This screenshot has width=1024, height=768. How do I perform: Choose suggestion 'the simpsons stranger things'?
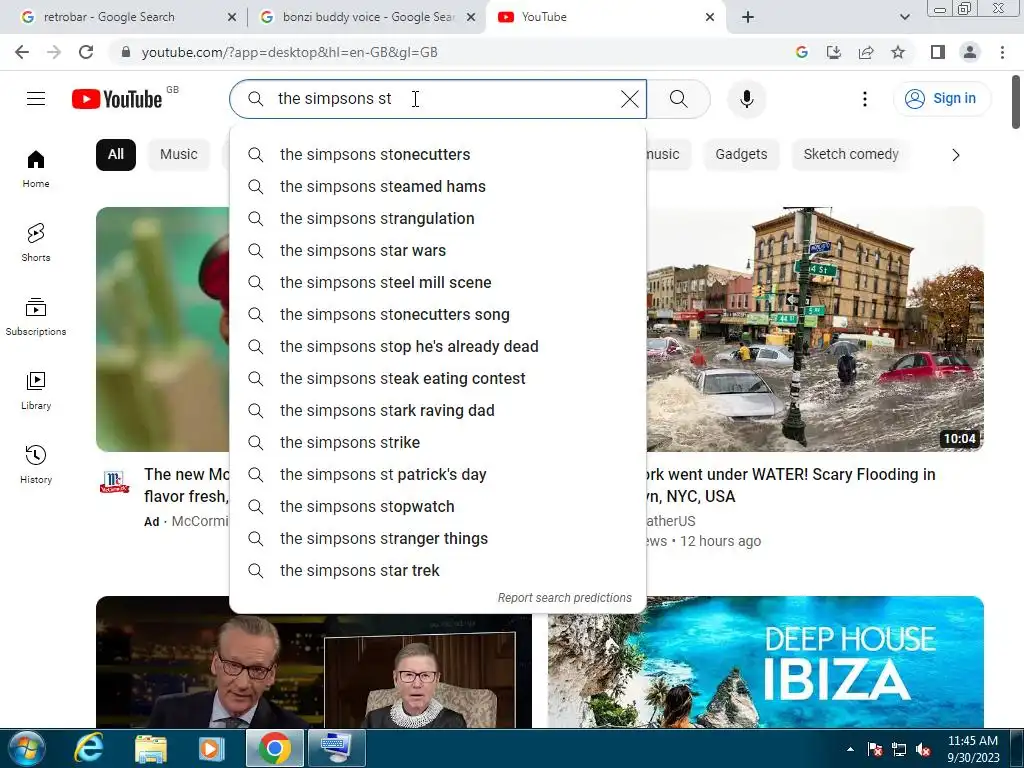pos(438,539)
